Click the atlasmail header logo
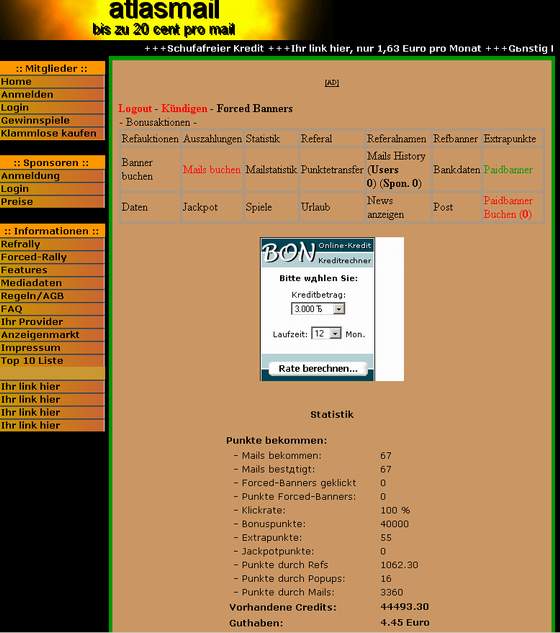Viewport: 560px width, 633px height. [x=164, y=18]
